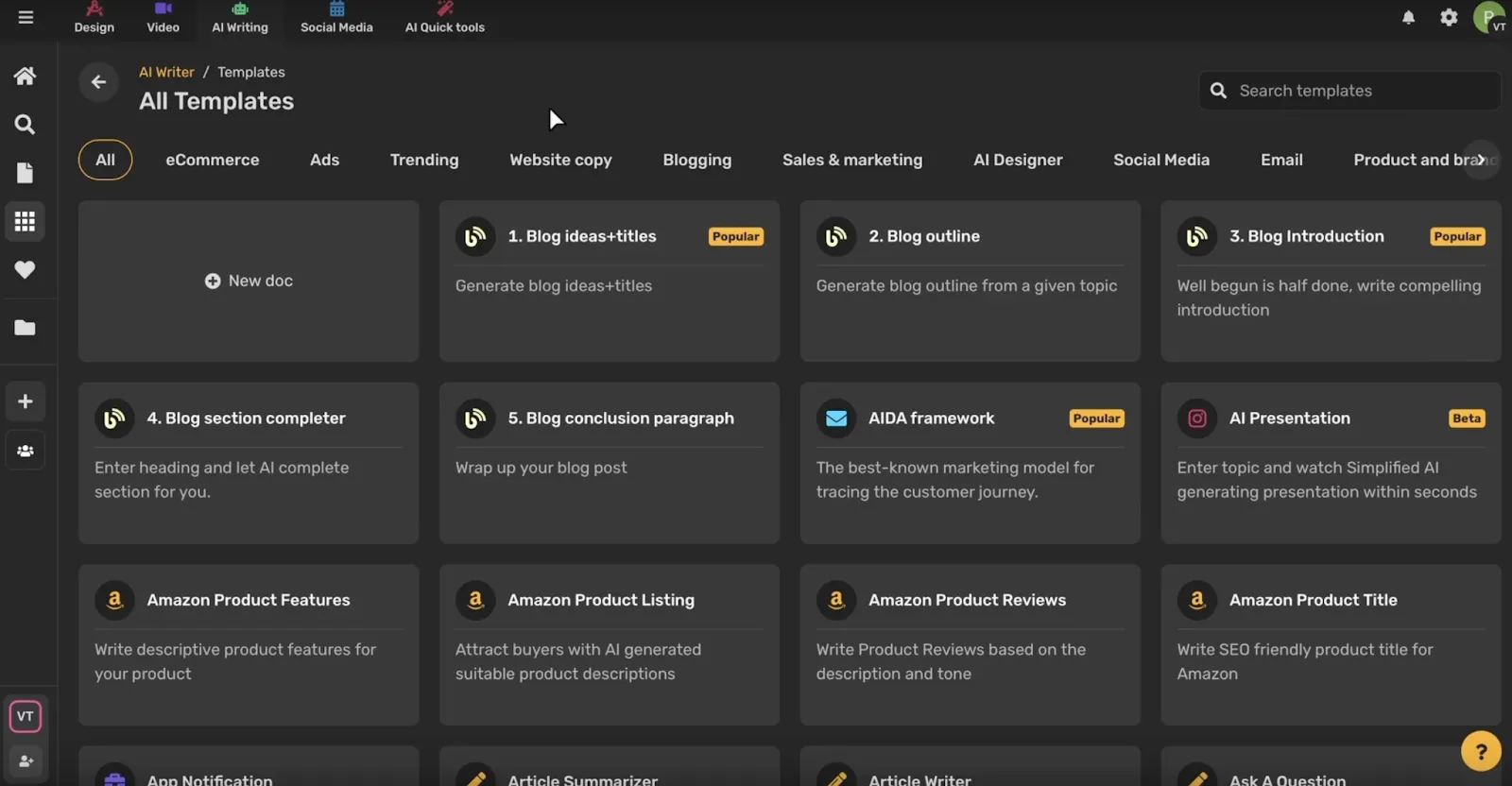Follow the AI Writer breadcrumb link
The image size is (1512, 786).
[x=166, y=72]
